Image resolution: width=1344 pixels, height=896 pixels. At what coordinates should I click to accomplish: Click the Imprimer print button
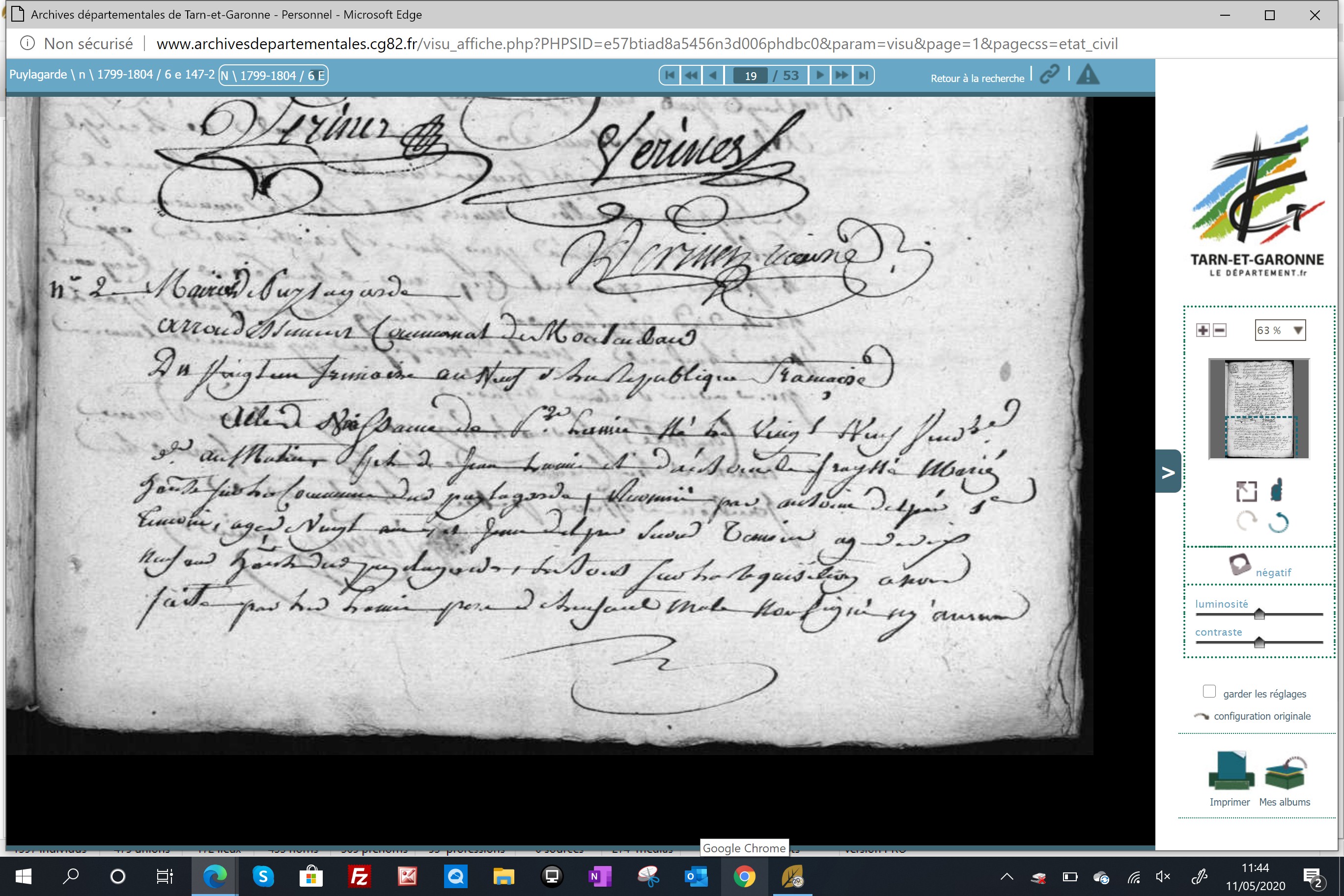[1231, 779]
